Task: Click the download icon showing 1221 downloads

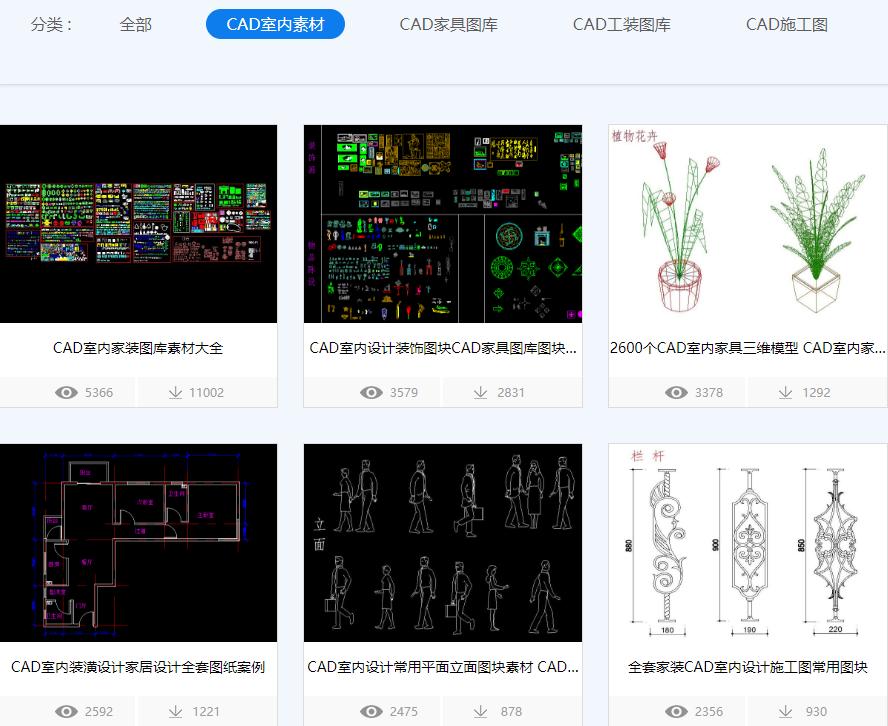Action: [x=176, y=711]
